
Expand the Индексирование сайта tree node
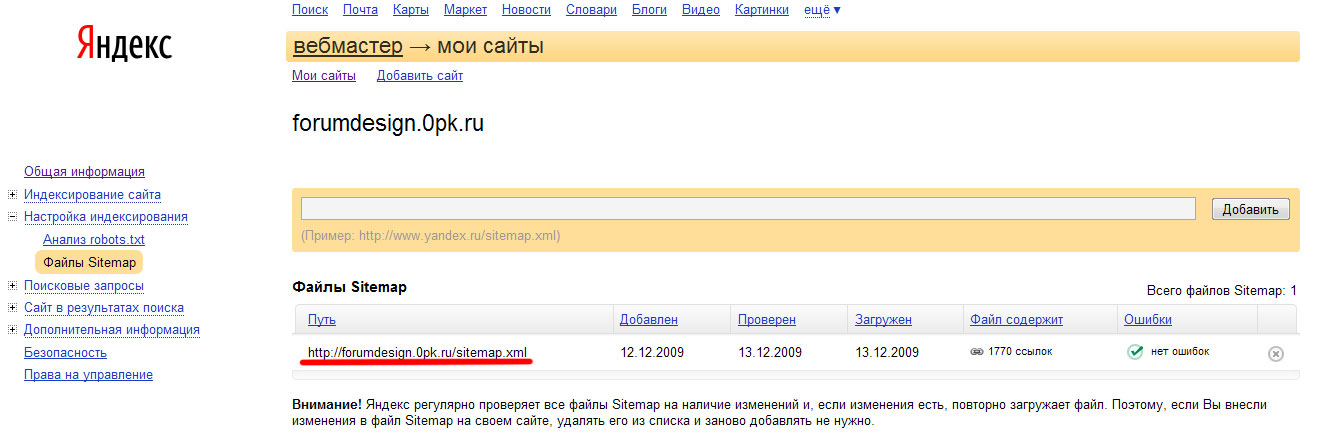(x=12, y=194)
